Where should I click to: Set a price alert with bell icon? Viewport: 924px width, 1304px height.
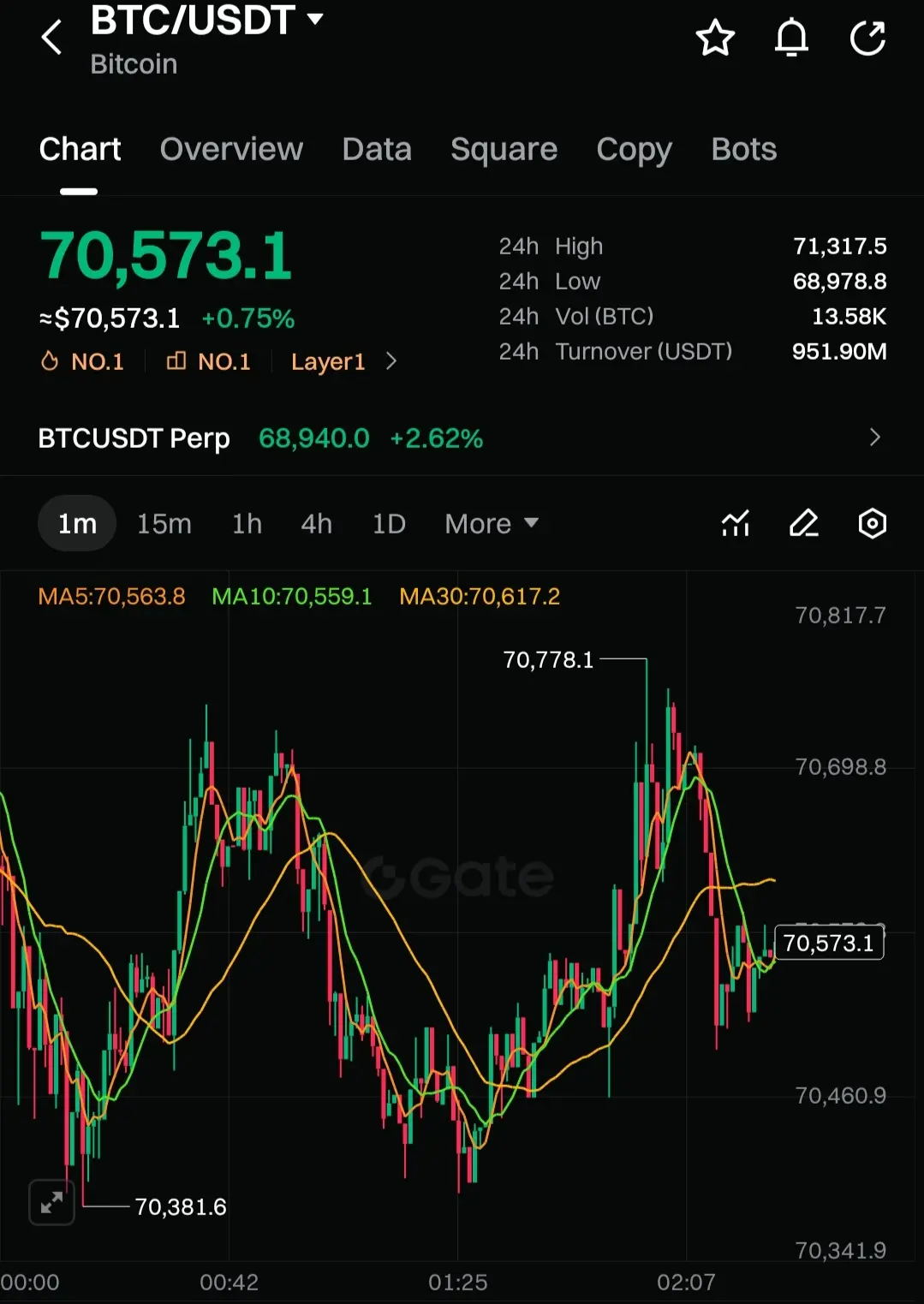(x=791, y=39)
